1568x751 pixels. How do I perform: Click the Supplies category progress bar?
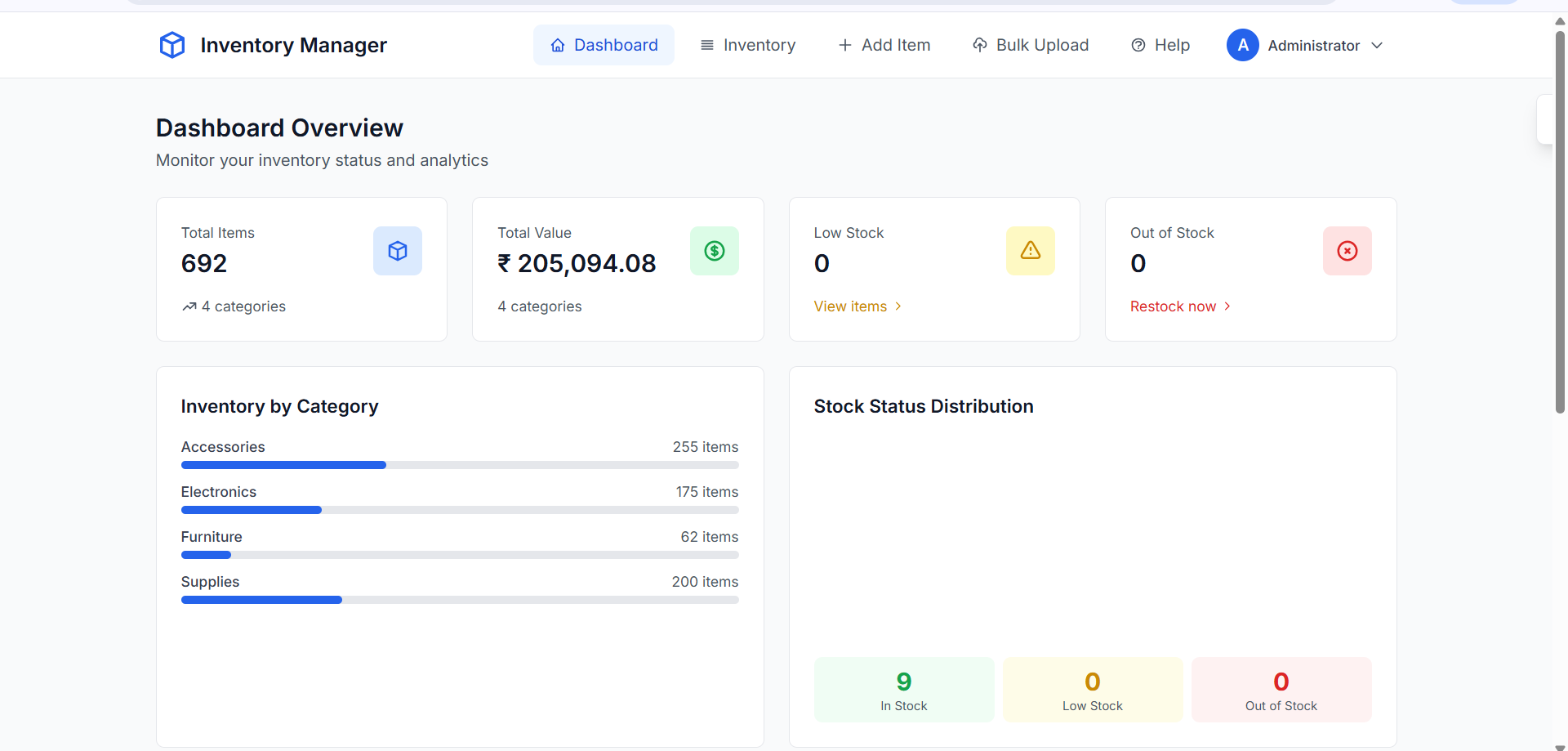point(460,600)
